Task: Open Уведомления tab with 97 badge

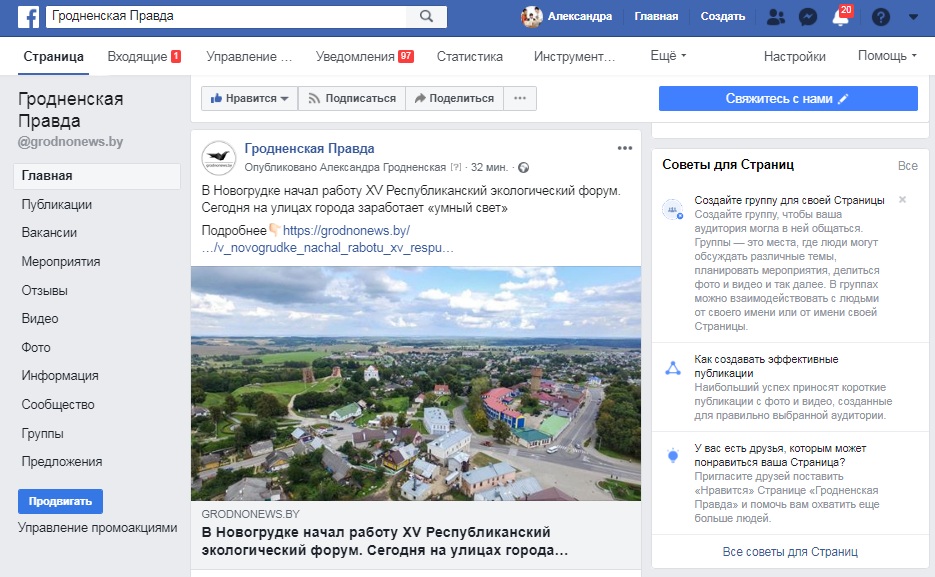Action: coord(364,57)
